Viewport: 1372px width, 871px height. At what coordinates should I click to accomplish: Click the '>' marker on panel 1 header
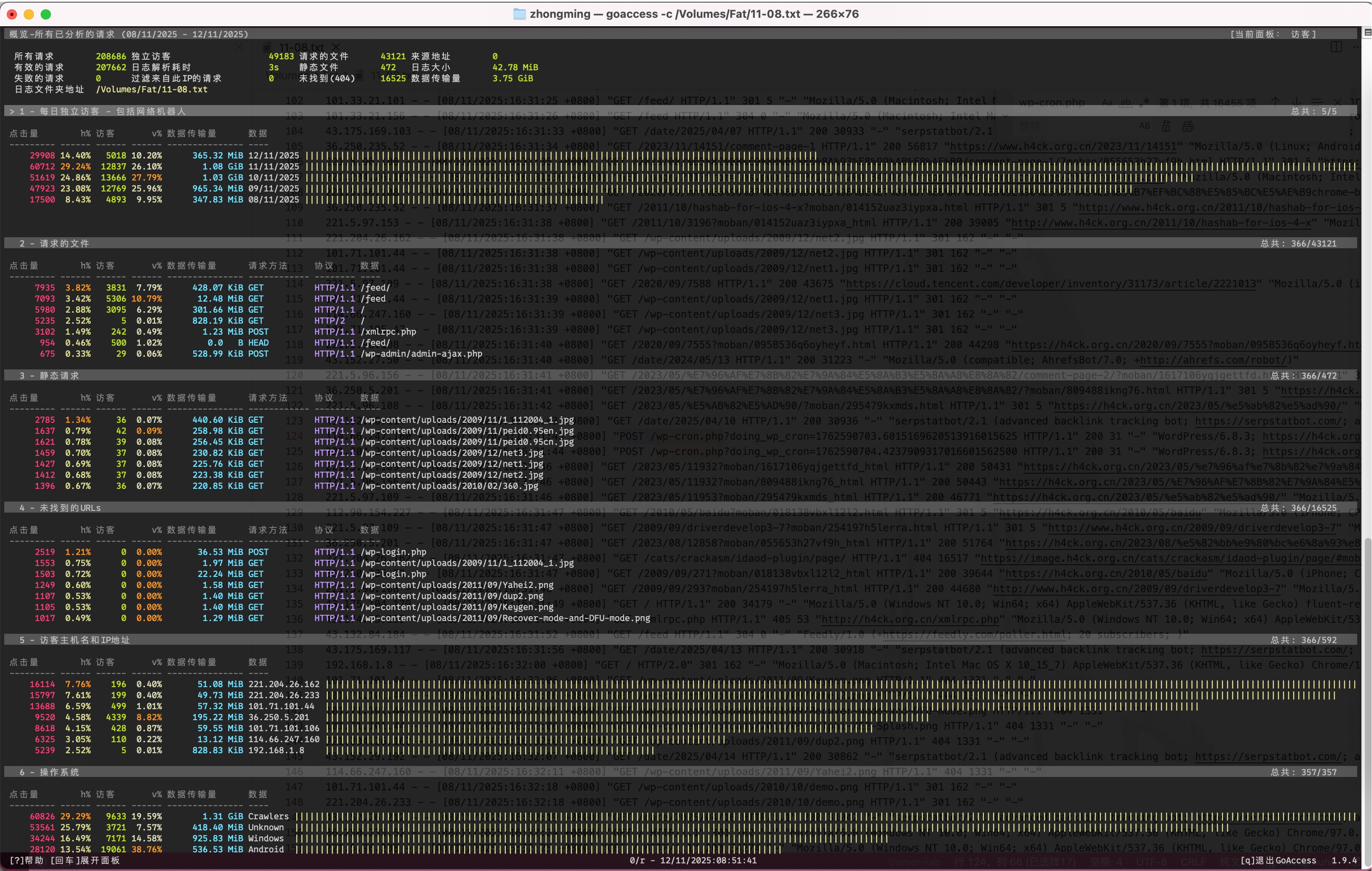pos(11,112)
